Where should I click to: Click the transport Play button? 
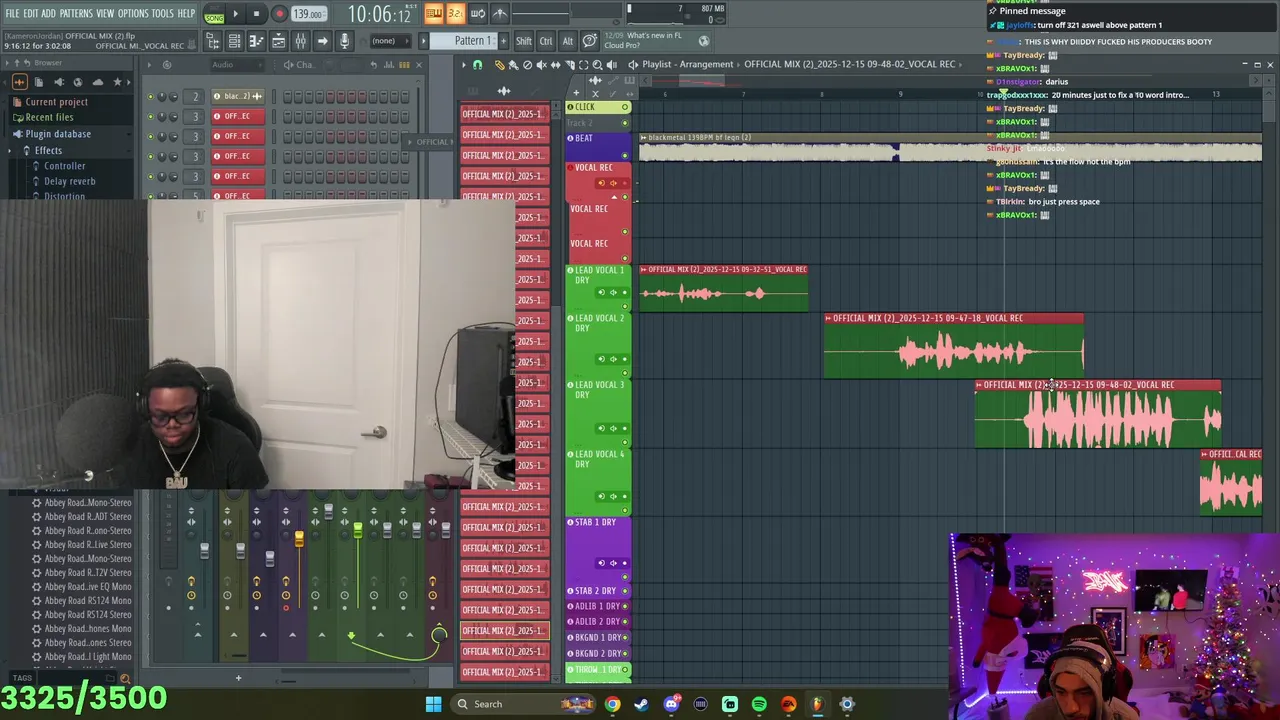click(236, 14)
